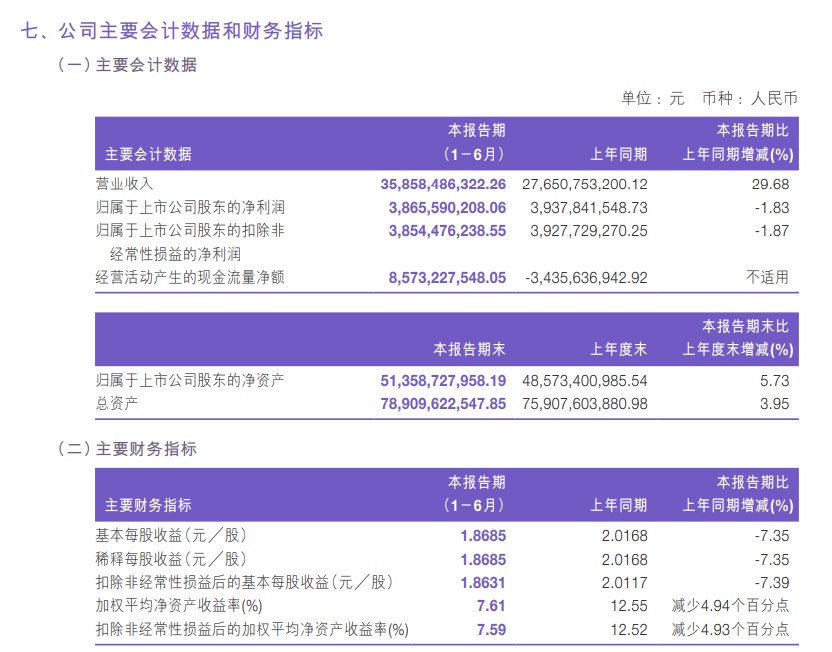
Task: Click the unit note 单位:元 币种:人民币
Action: point(709,98)
